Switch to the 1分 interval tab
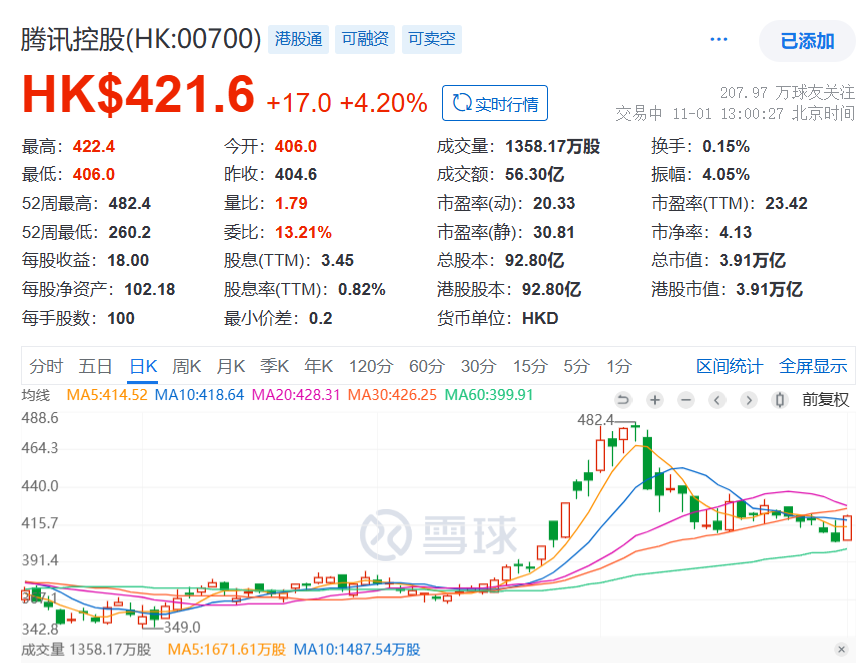 coord(619,366)
